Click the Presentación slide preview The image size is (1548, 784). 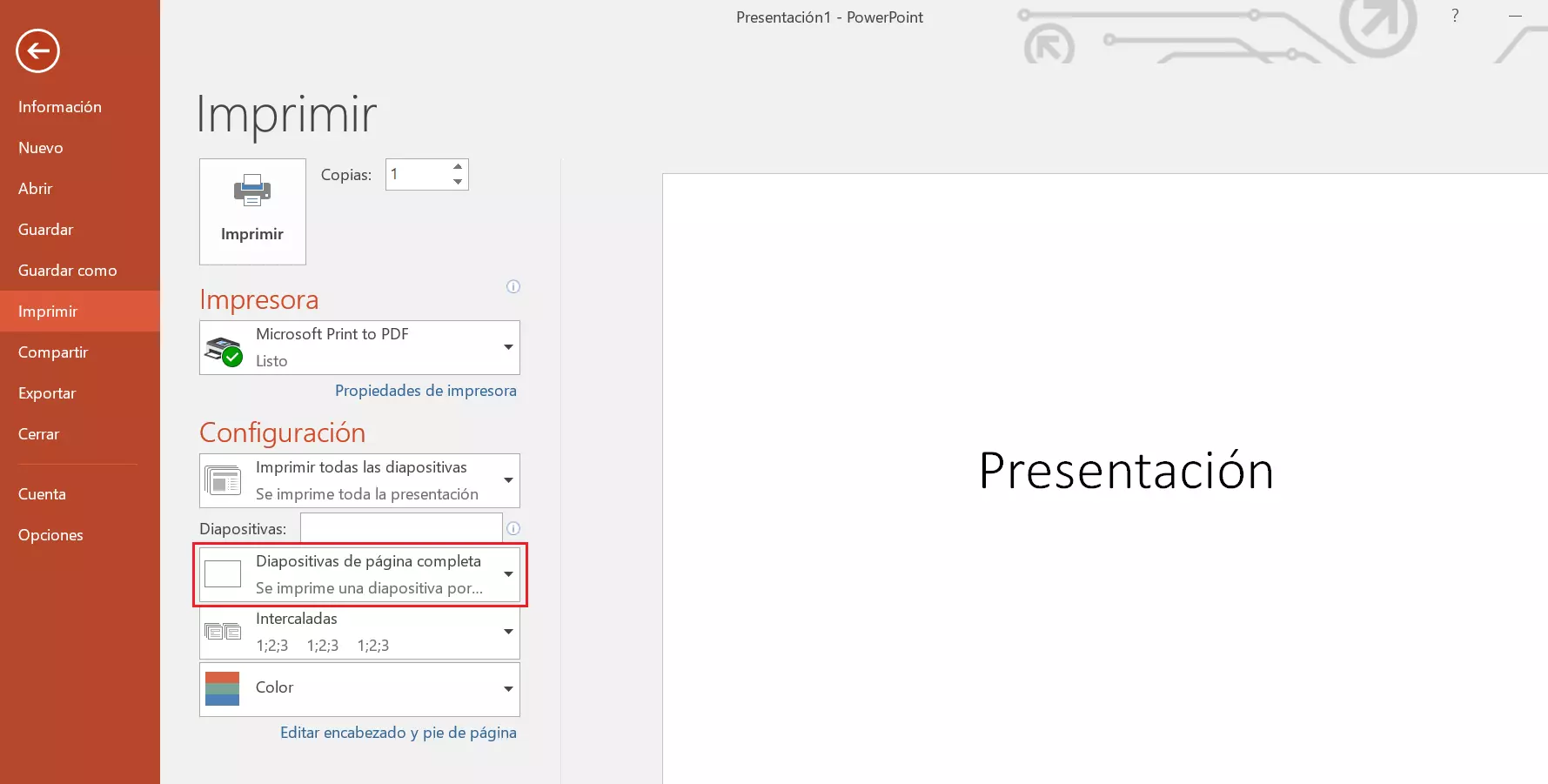[1105, 479]
